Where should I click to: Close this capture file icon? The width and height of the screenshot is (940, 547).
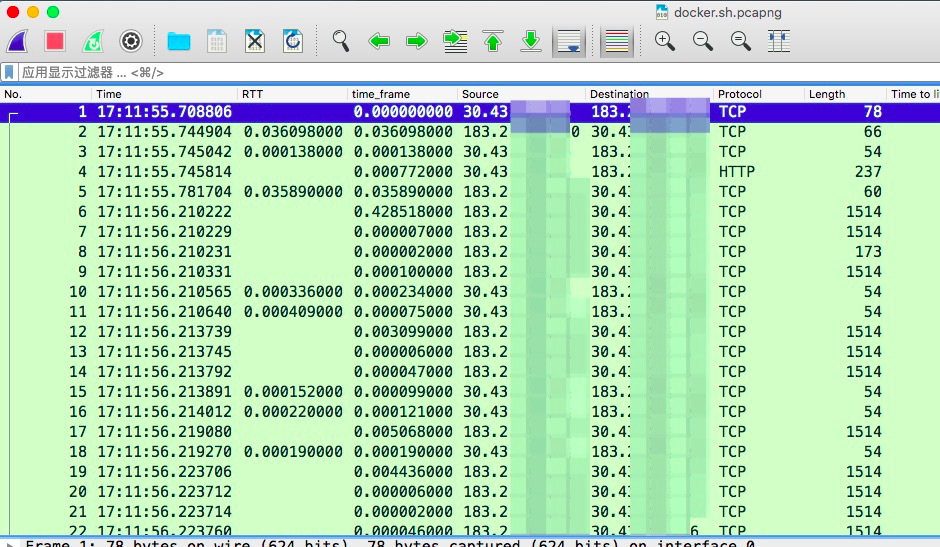click(255, 41)
